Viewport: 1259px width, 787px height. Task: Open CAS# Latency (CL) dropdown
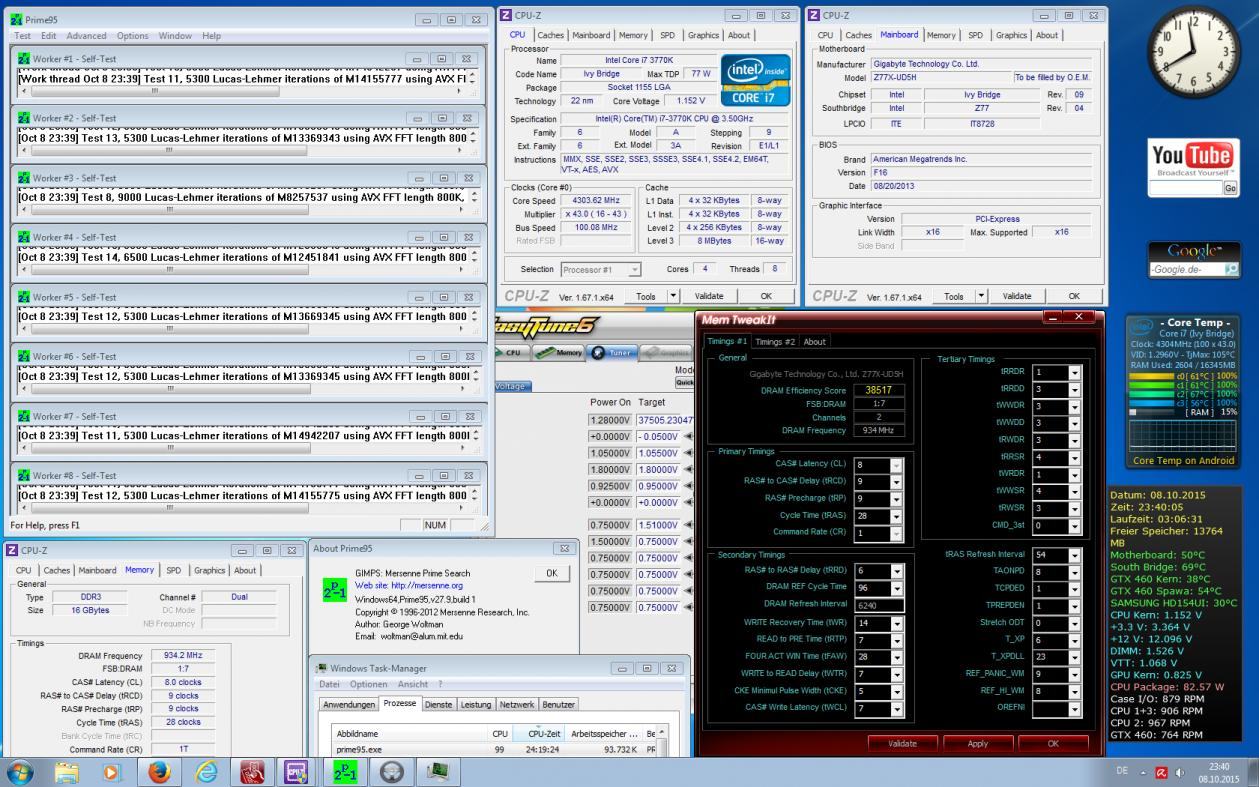(x=895, y=465)
